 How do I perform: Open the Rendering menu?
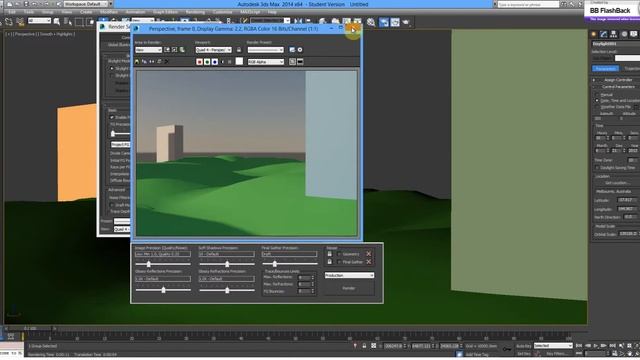[x=195, y=12]
